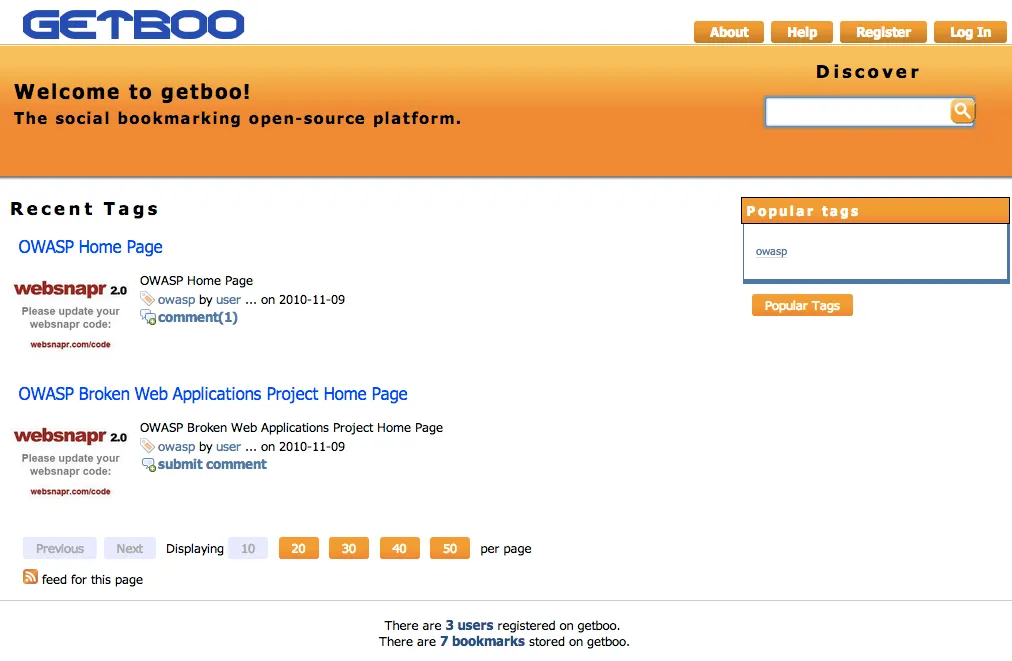Image resolution: width=1012 pixels, height=661 pixels.
Task: Click the GetBoo logo
Action: click(x=133, y=24)
